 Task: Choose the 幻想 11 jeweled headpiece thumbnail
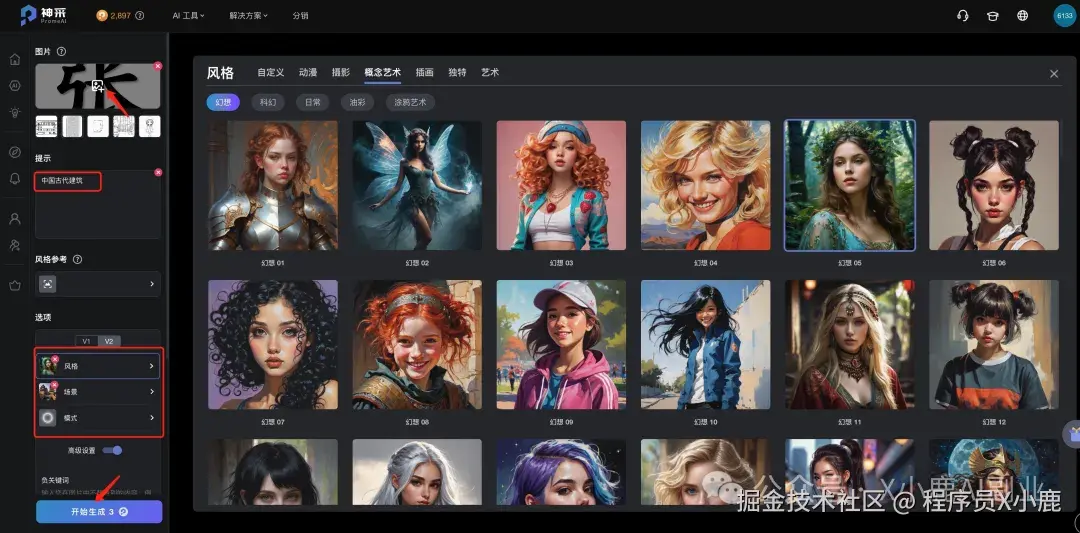coord(850,344)
